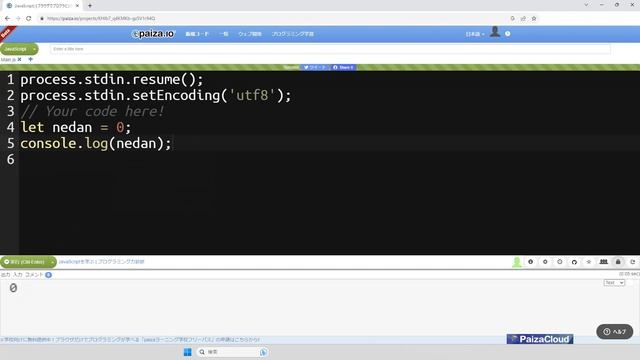Click the share arrow icon in bottom toolbar
640x360 pixels.
(x=633, y=262)
